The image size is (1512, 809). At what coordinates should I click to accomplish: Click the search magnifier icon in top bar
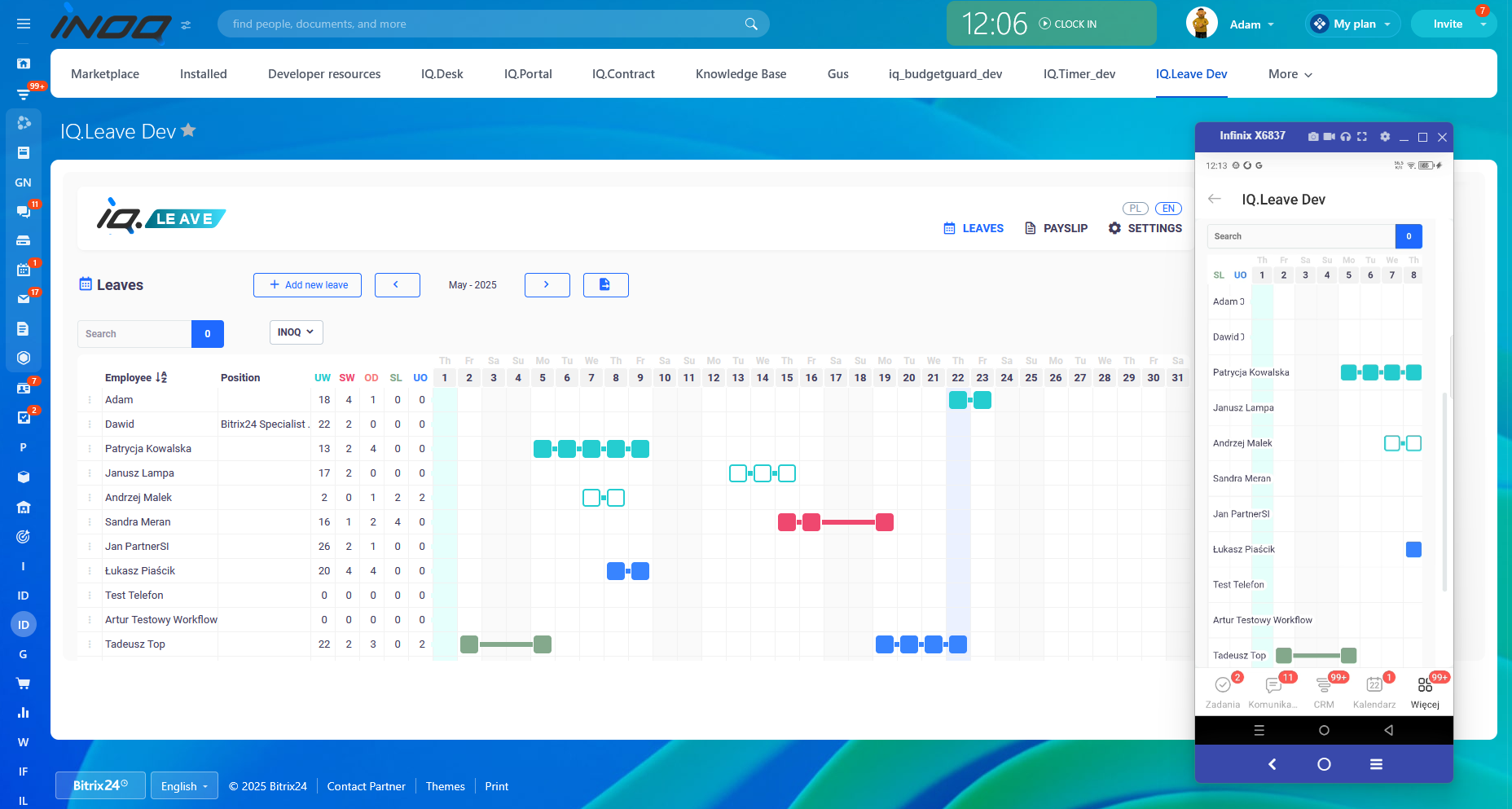751,24
